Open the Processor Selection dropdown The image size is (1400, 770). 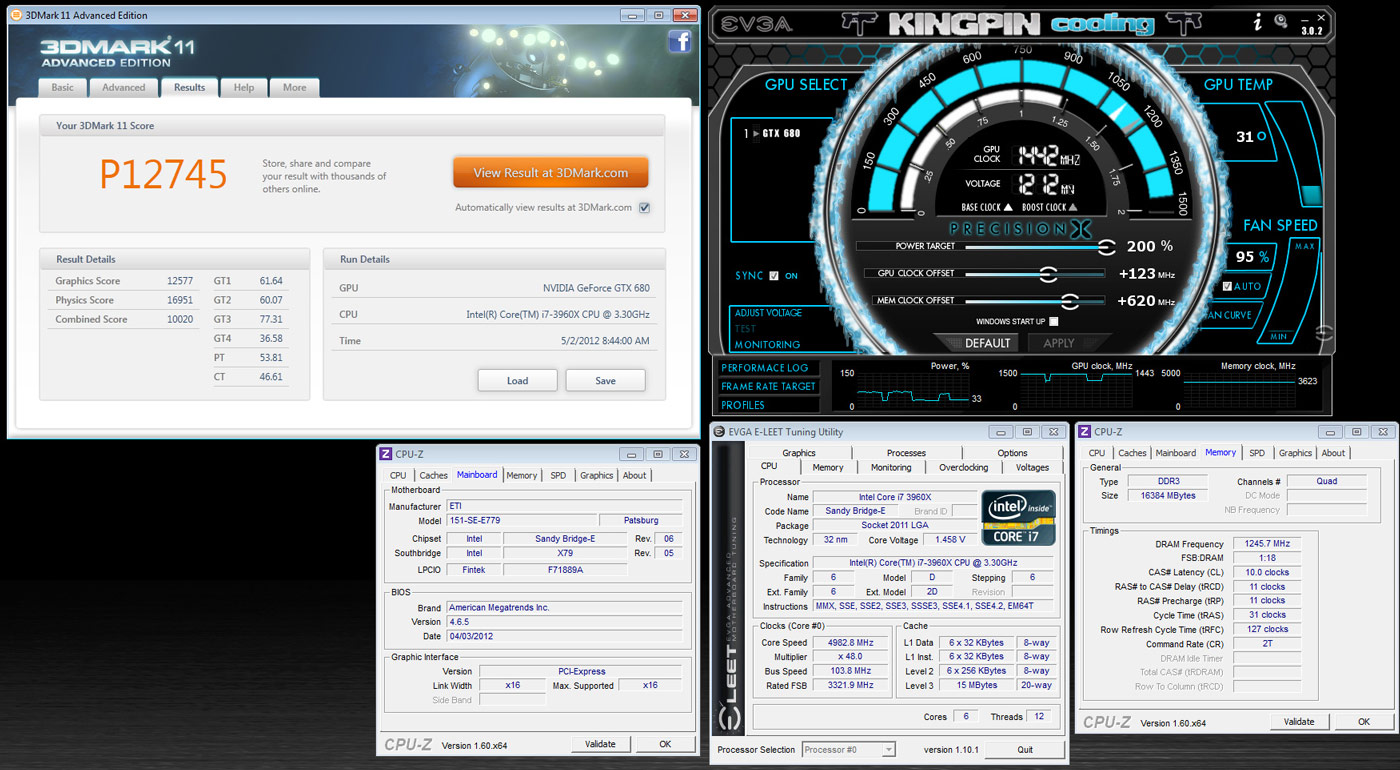(x=848, y=750)
